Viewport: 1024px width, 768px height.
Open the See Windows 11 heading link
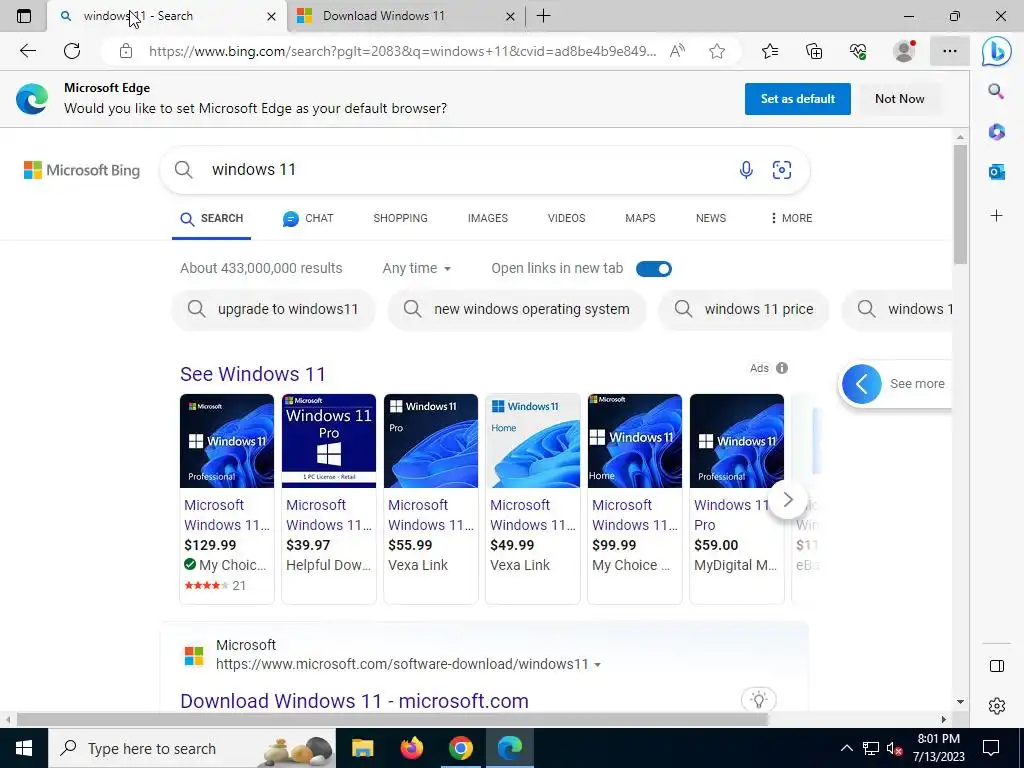253,374
